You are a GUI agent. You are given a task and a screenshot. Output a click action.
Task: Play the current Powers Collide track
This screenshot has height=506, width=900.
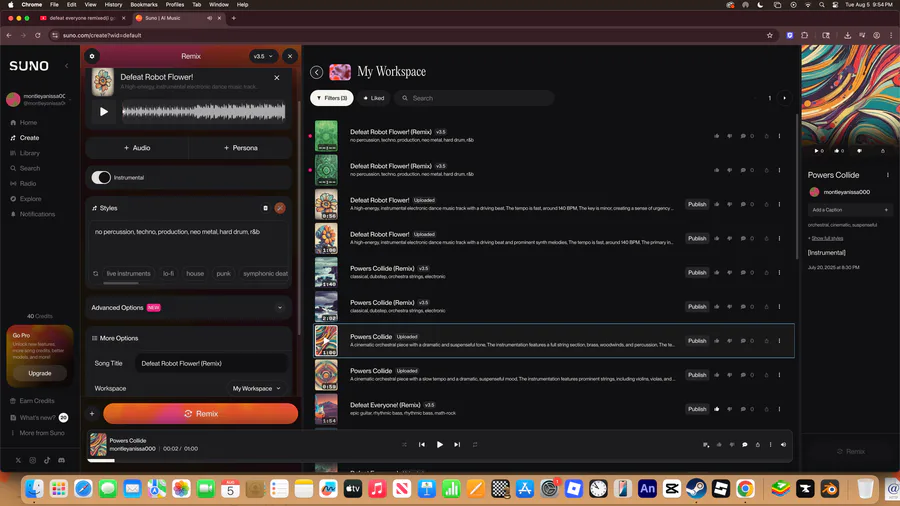coord(440,445)
